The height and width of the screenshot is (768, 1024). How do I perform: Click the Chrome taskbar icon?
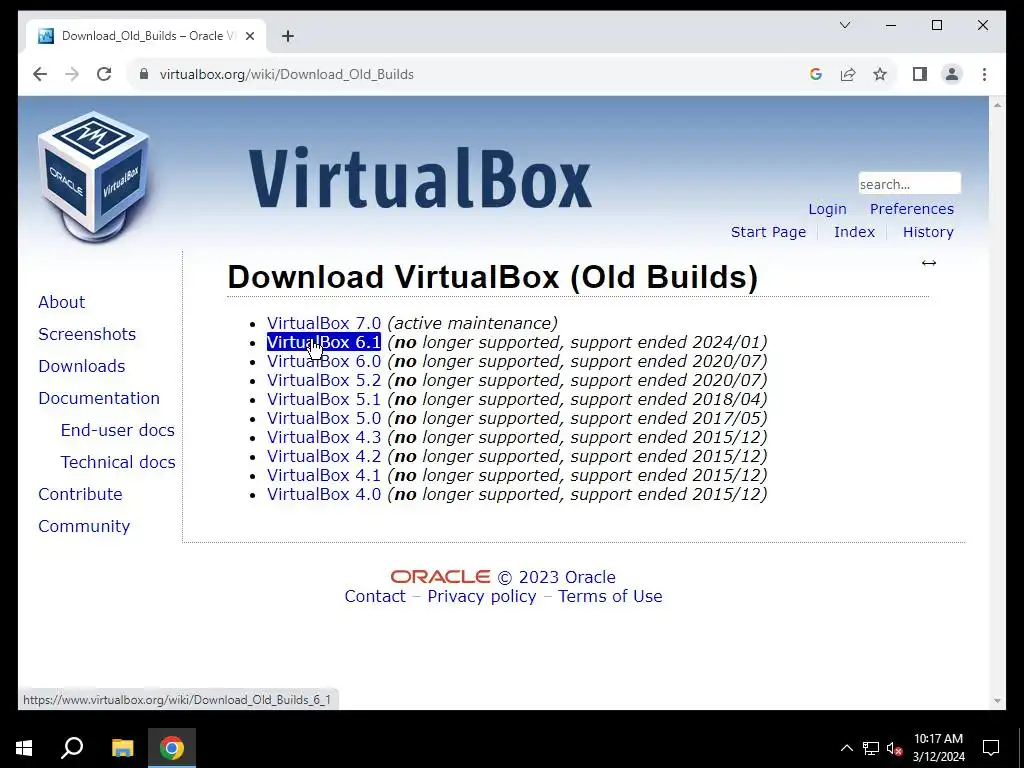pos(172,748)
